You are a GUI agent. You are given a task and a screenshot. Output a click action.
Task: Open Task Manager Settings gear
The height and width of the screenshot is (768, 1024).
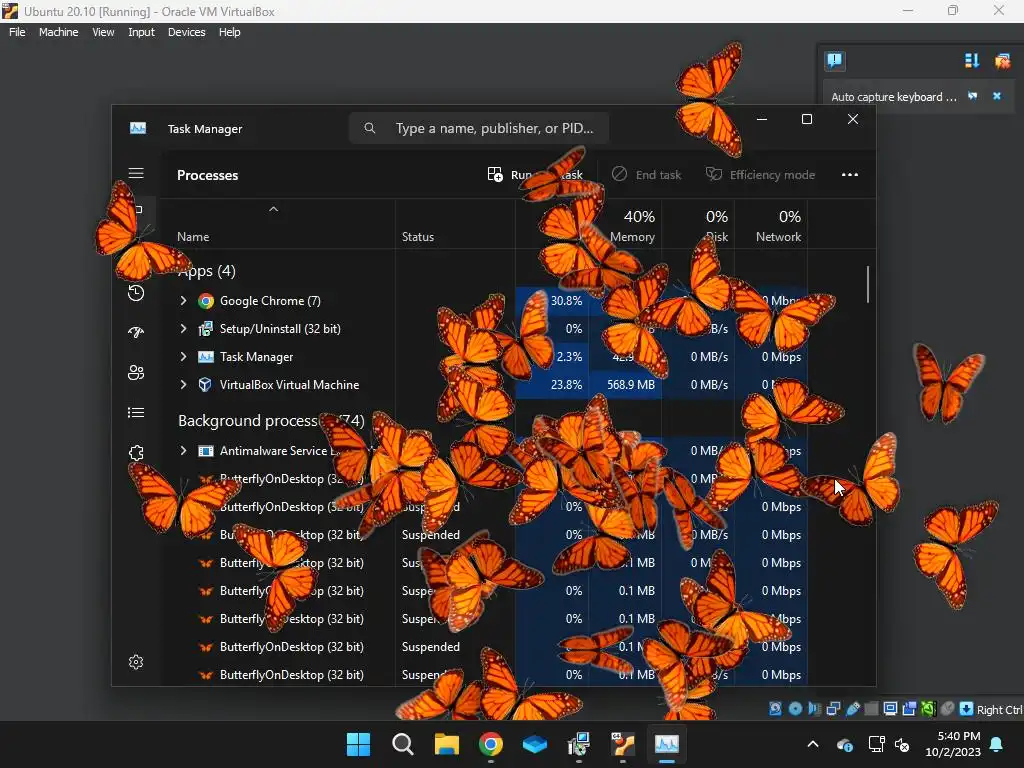pyautogui.click(x=136, y=662)
